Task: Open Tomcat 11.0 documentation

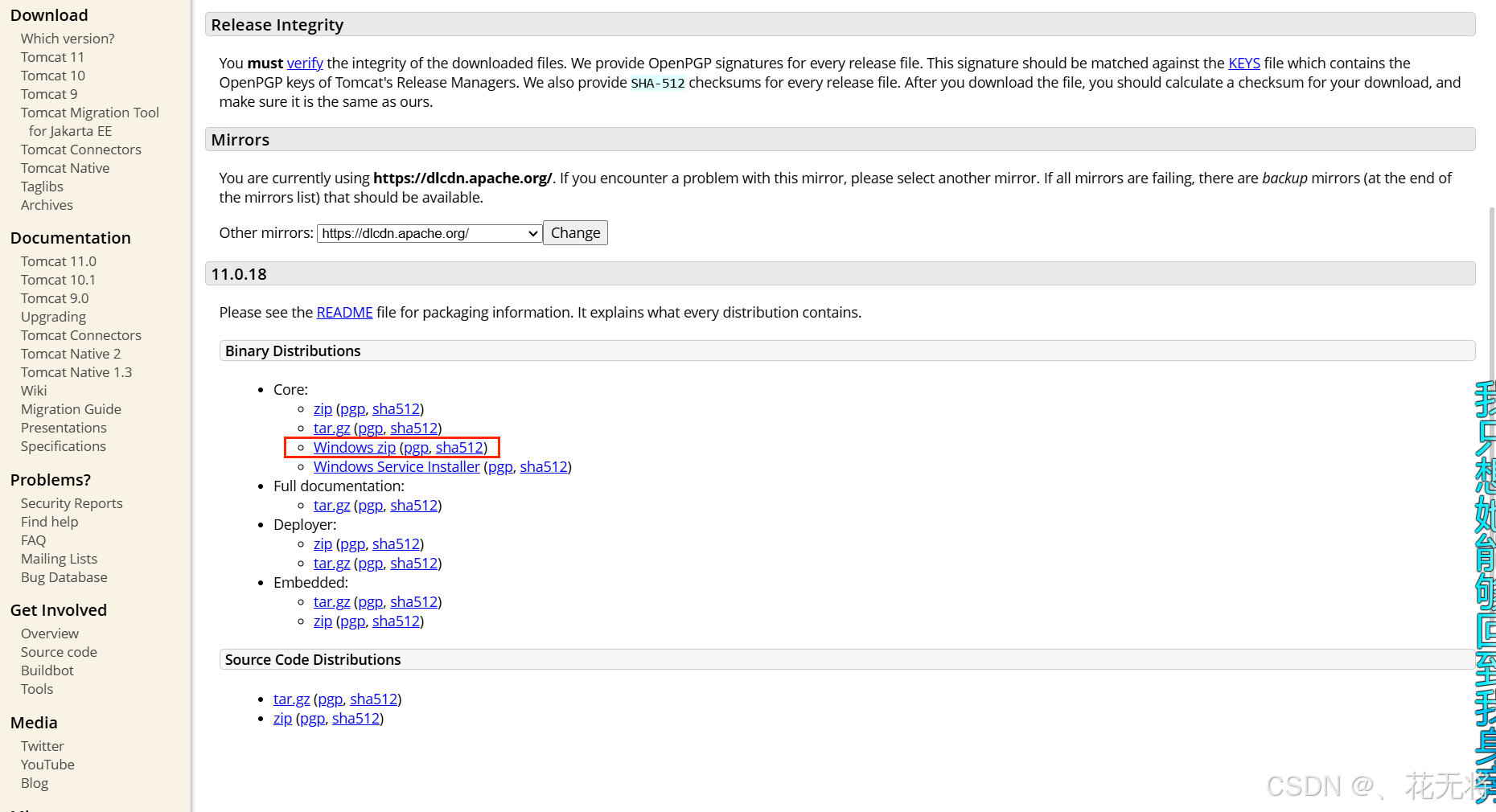Action: coord(59,261)
